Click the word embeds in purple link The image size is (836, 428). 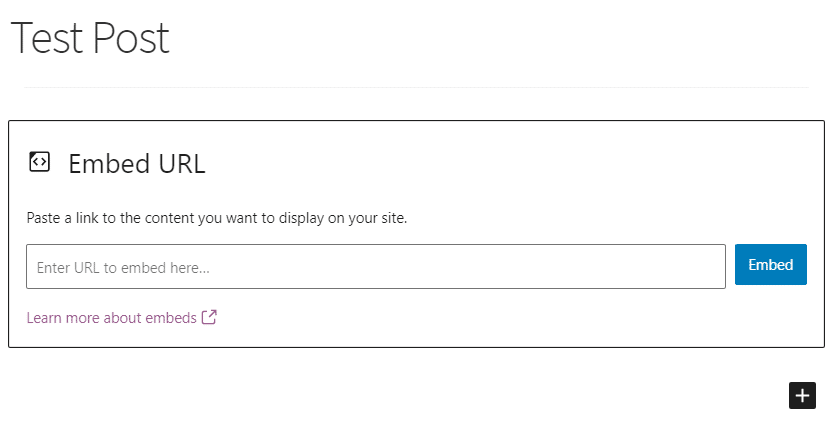171,318
